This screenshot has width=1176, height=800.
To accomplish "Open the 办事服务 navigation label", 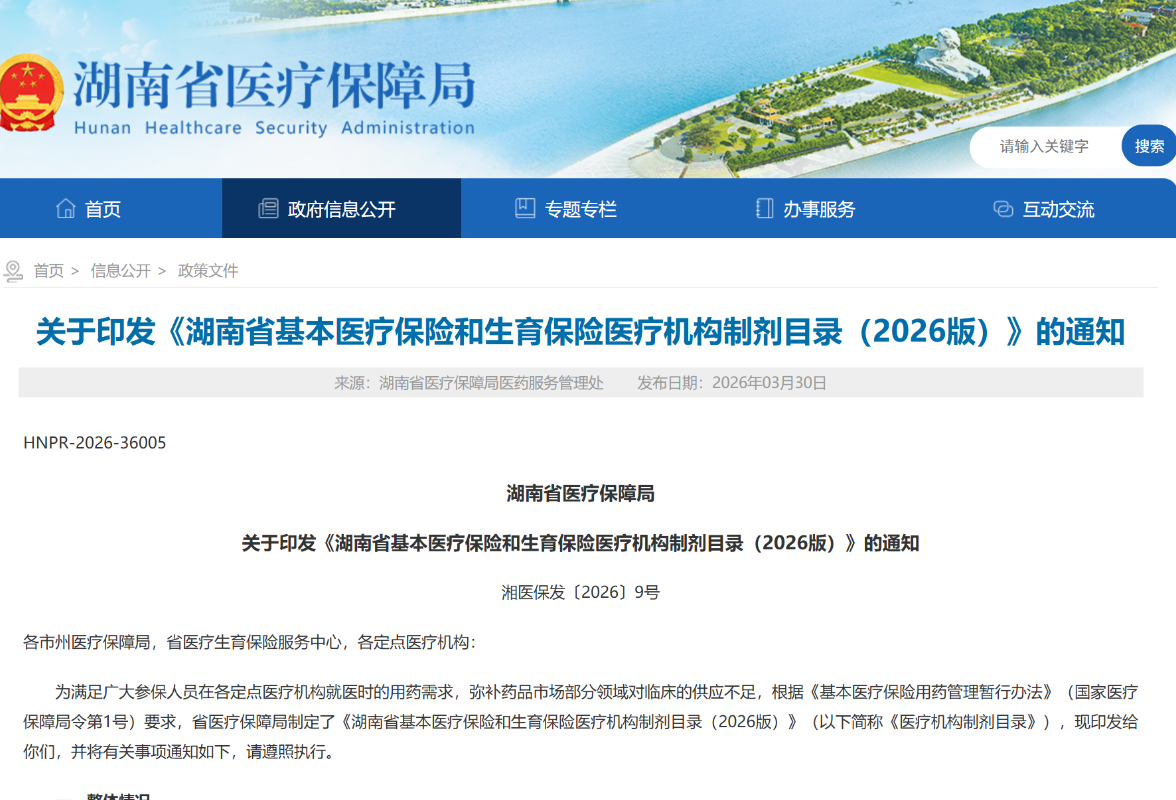I will (819, 209).
